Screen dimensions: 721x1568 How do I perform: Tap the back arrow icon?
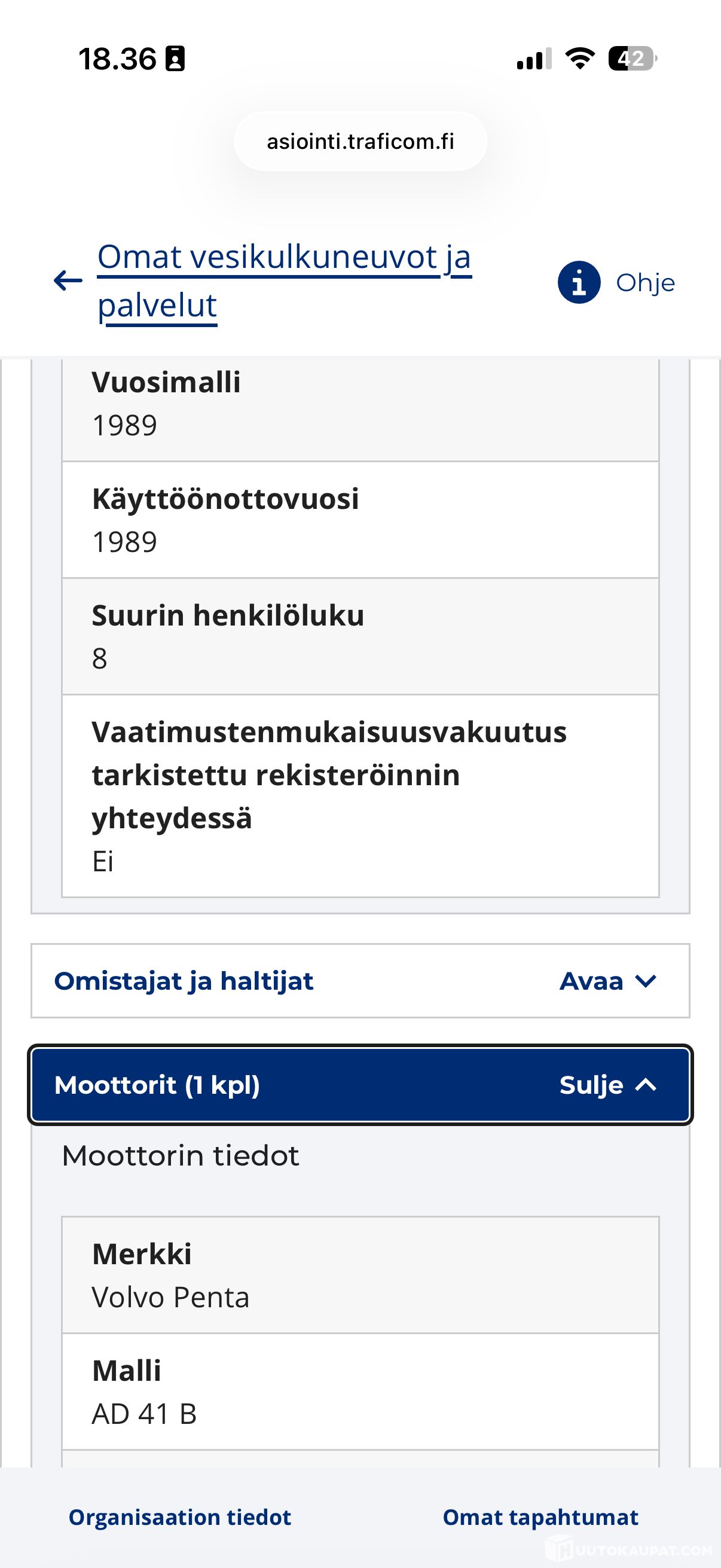point(68,280)
